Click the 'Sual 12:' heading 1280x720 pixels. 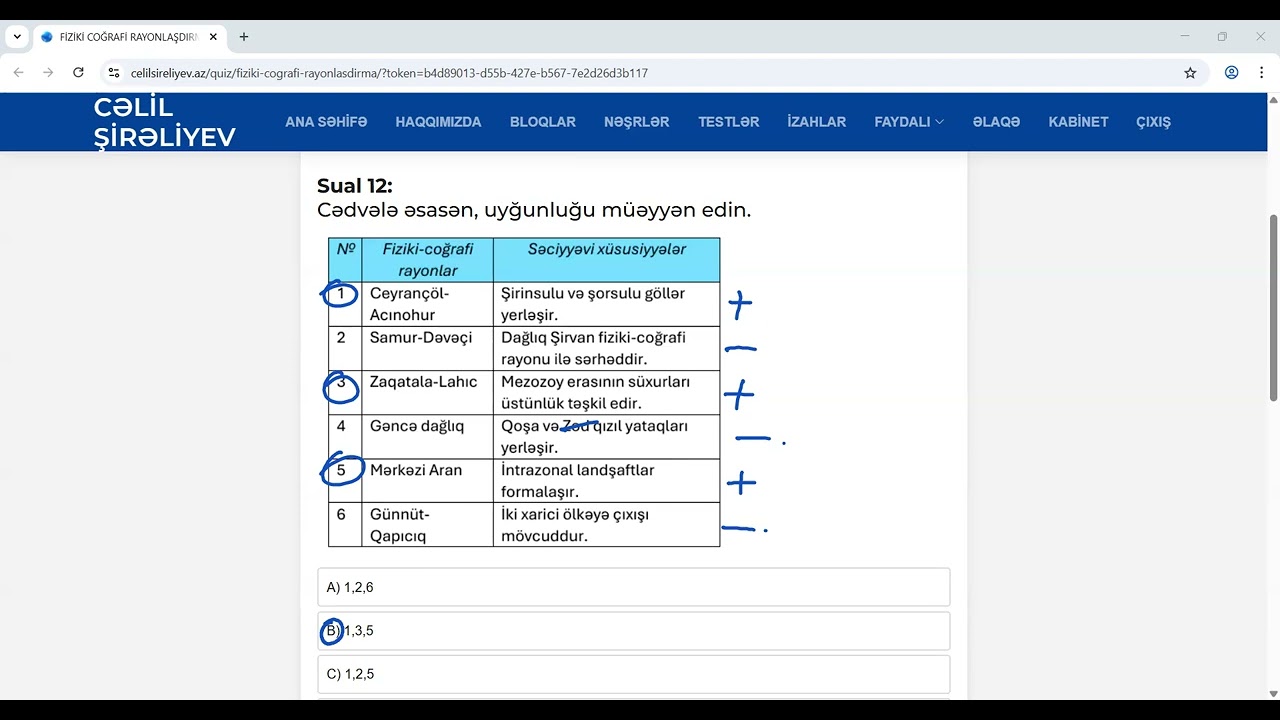pos(355,186)
